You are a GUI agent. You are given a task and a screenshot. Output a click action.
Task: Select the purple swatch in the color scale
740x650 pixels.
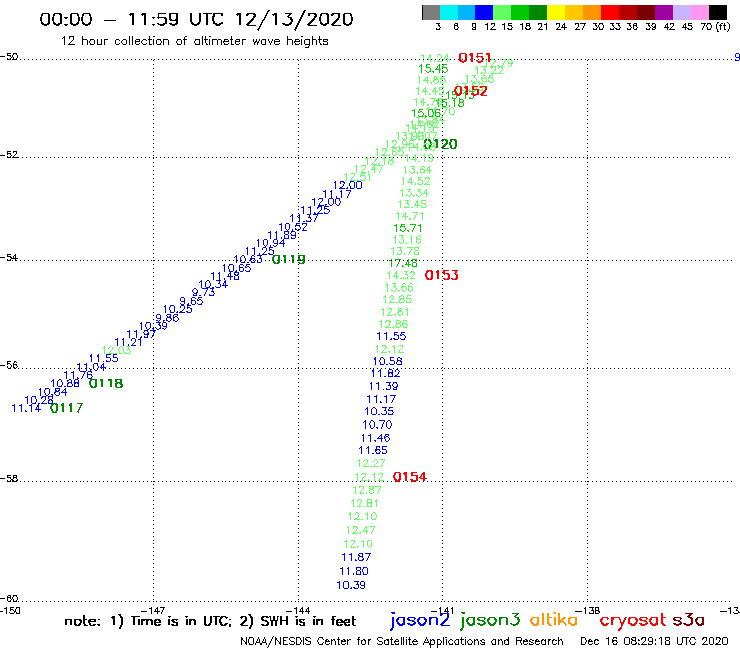pos(664,12)
